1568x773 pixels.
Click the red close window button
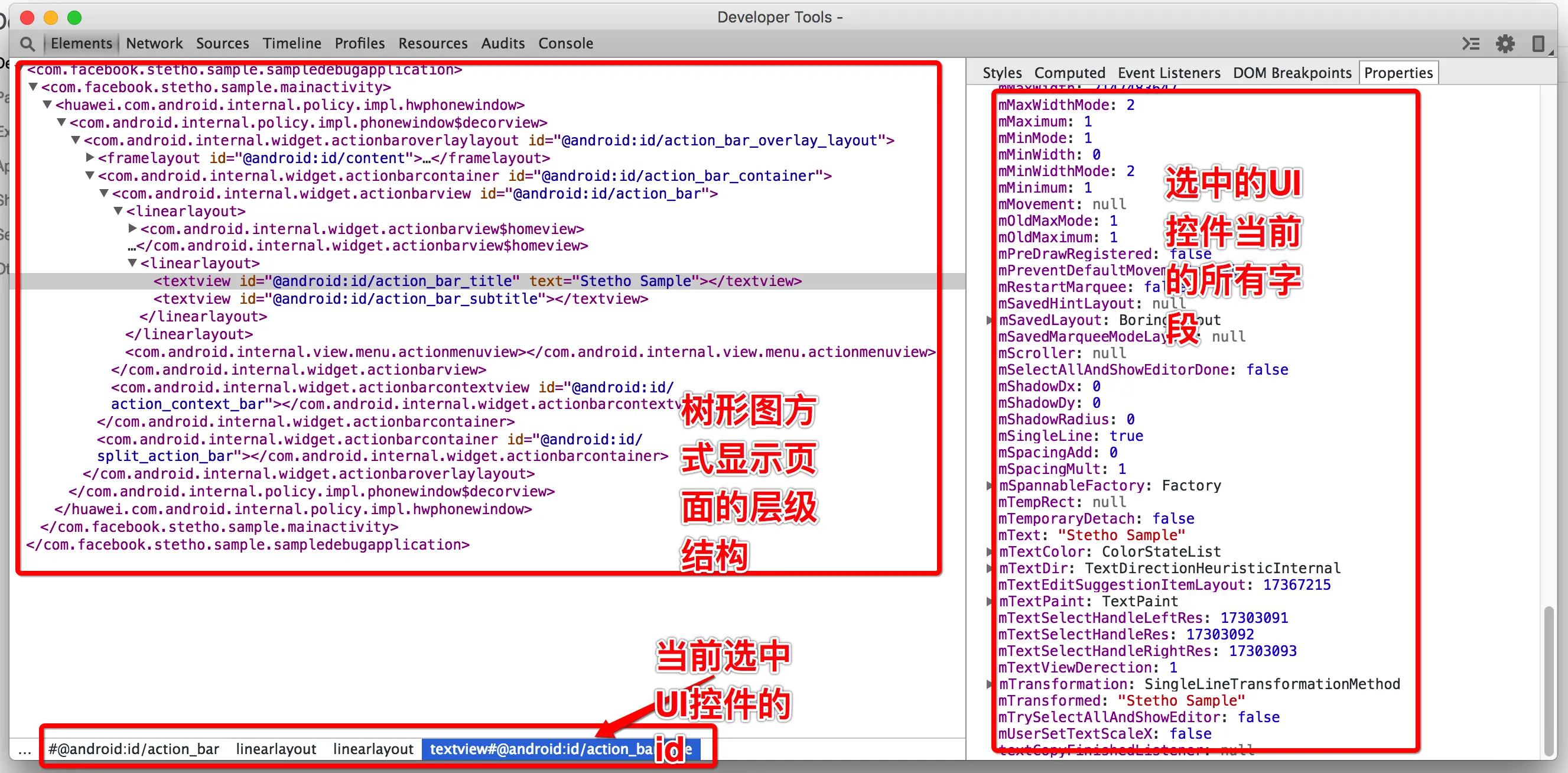coord(27,18)
